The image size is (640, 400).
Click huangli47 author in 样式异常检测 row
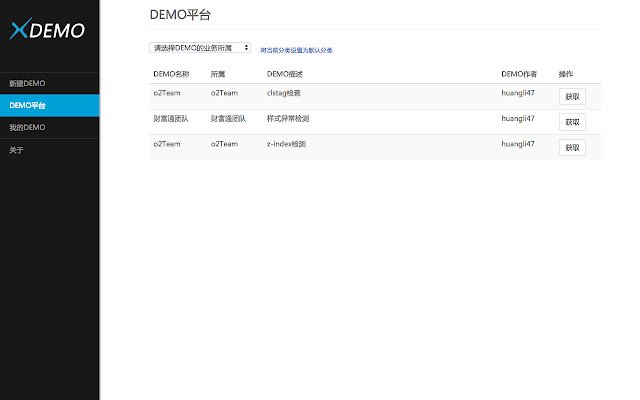(518, 118)
